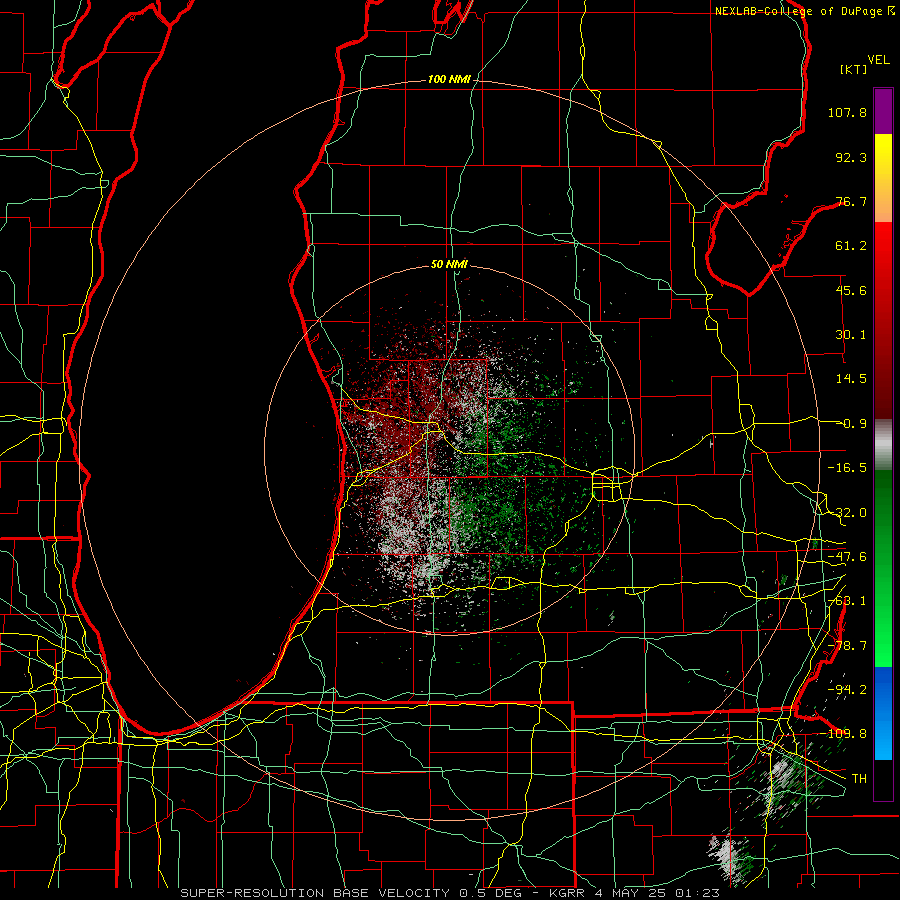The height and width of the screenshot is (900, 900).
Task: Select the -78.7 scale value
Action: coord(847,646)
